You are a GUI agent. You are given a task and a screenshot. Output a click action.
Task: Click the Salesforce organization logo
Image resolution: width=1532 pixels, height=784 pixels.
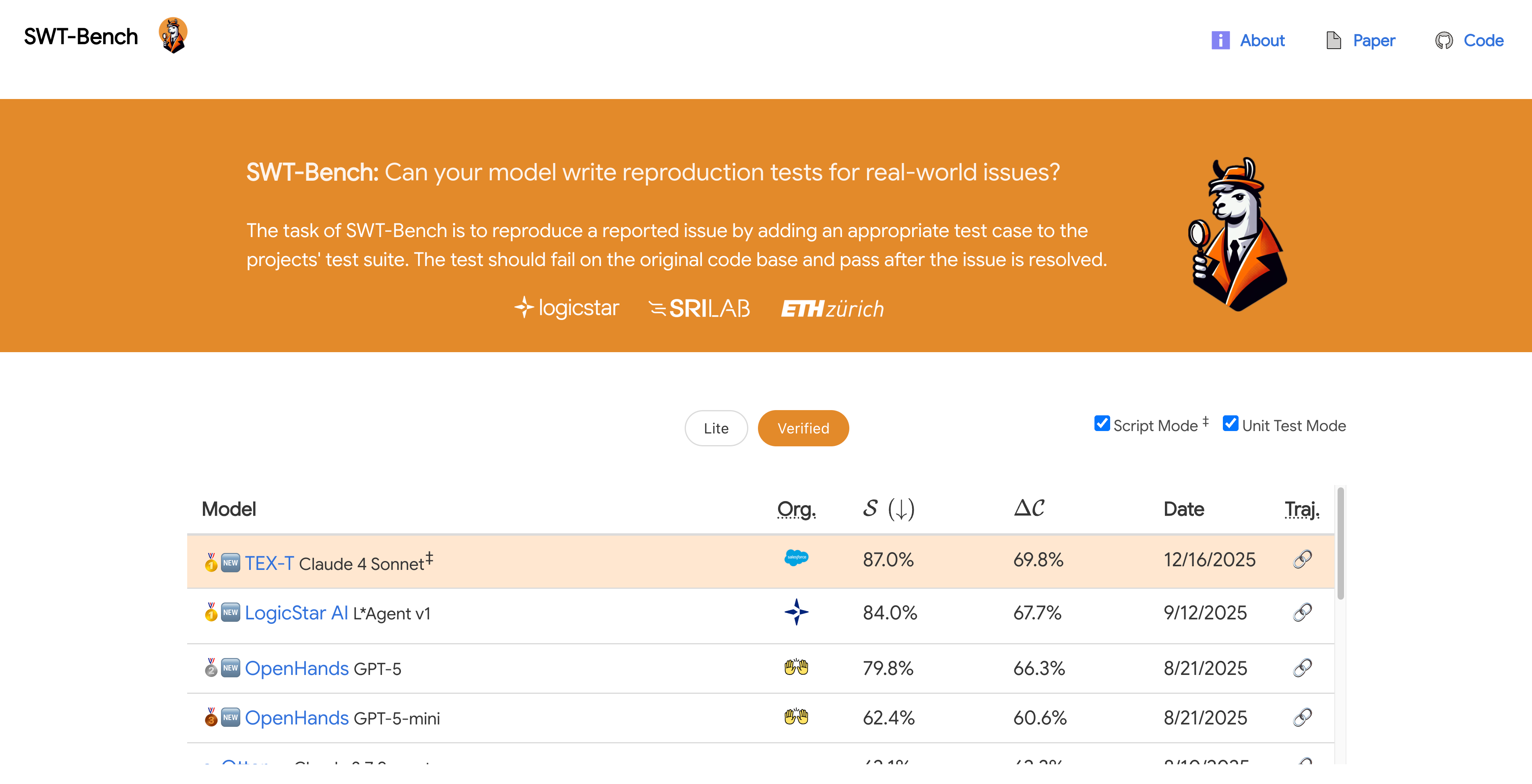point(796,558)
